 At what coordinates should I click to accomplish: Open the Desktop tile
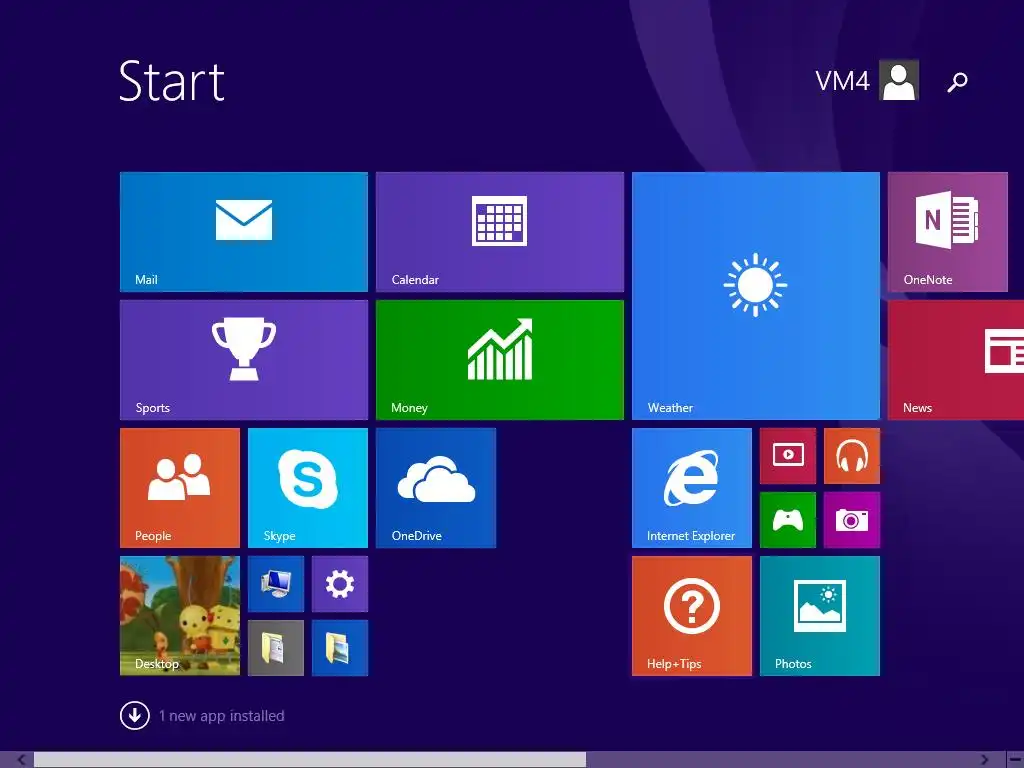180,616
